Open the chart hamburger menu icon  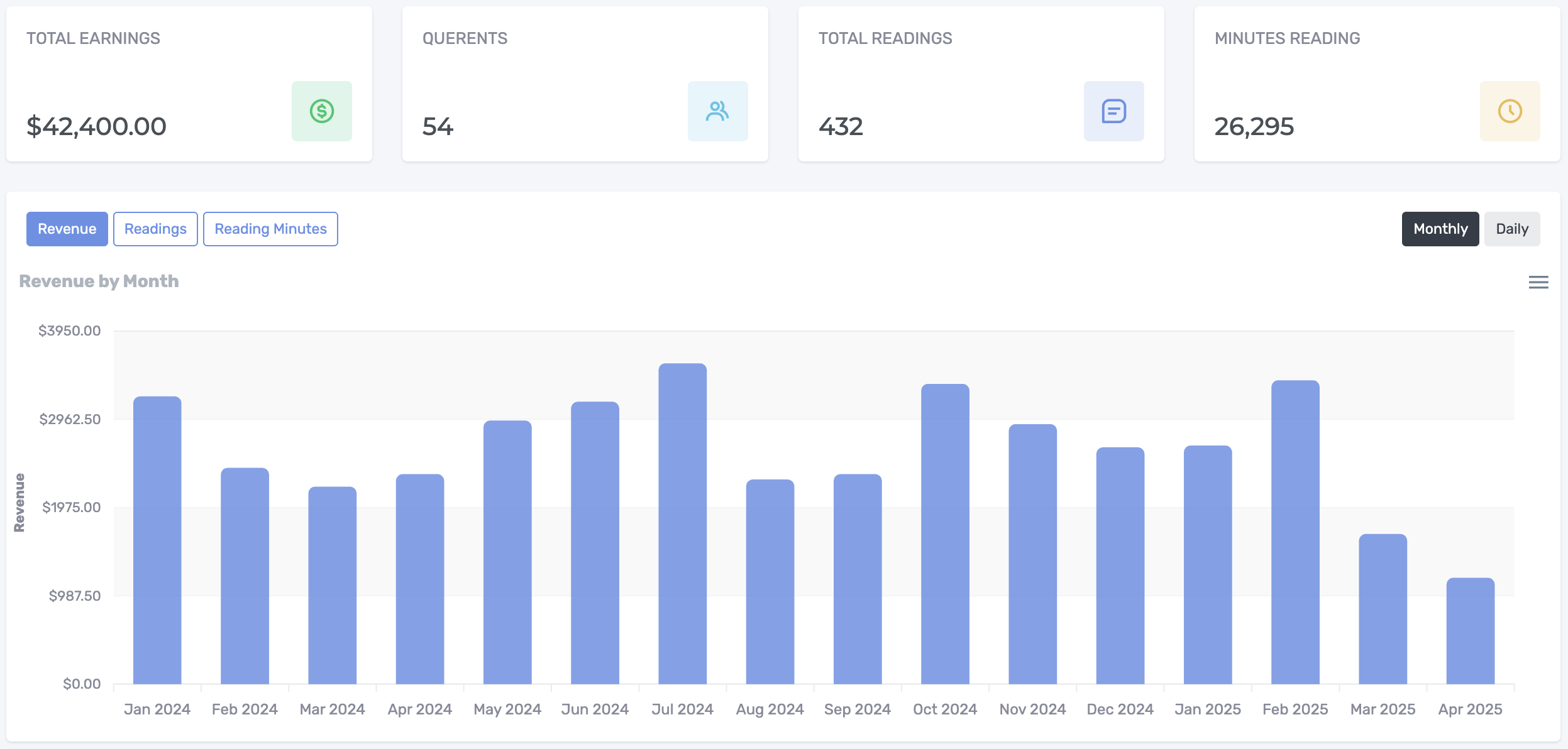coord(1538,282)
